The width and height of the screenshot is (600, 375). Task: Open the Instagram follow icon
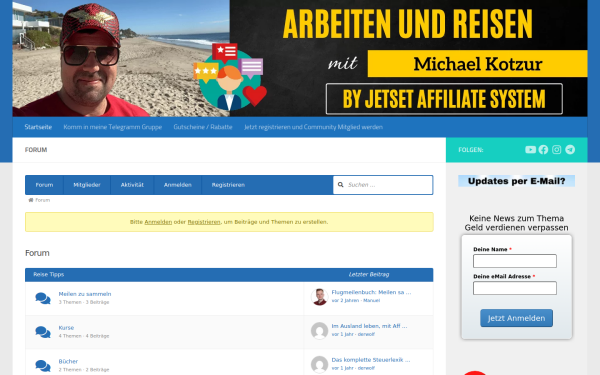557,150
